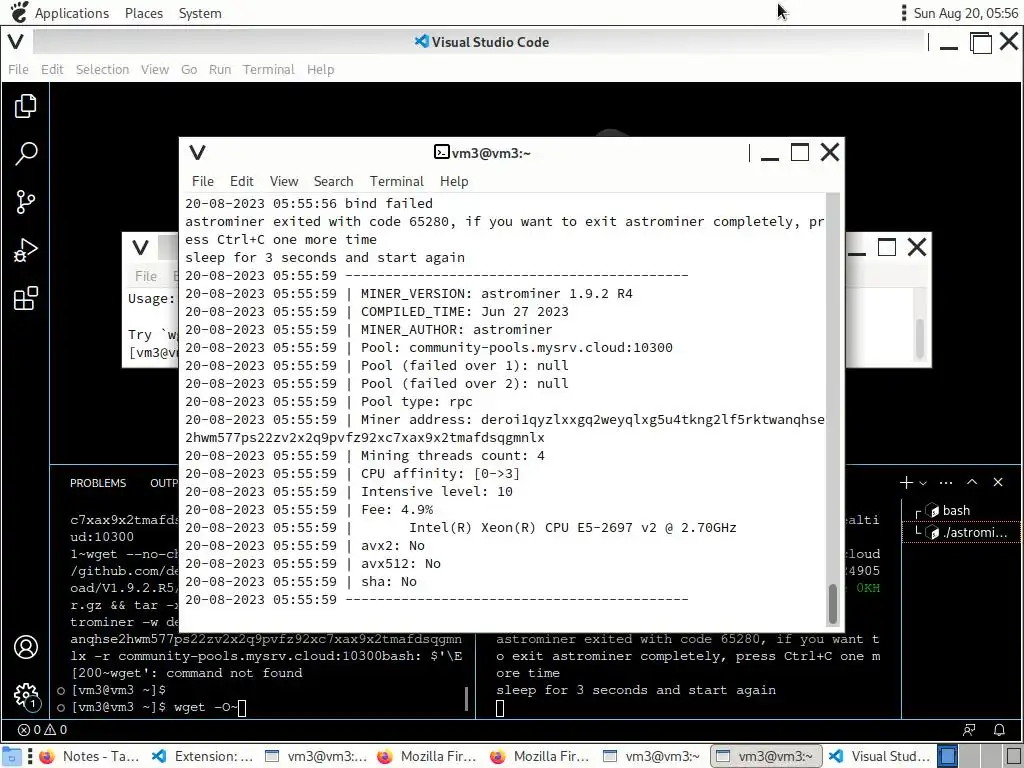Select the bash terminal entry
The image size is (1024, 768).
click(x=961, y=511)
